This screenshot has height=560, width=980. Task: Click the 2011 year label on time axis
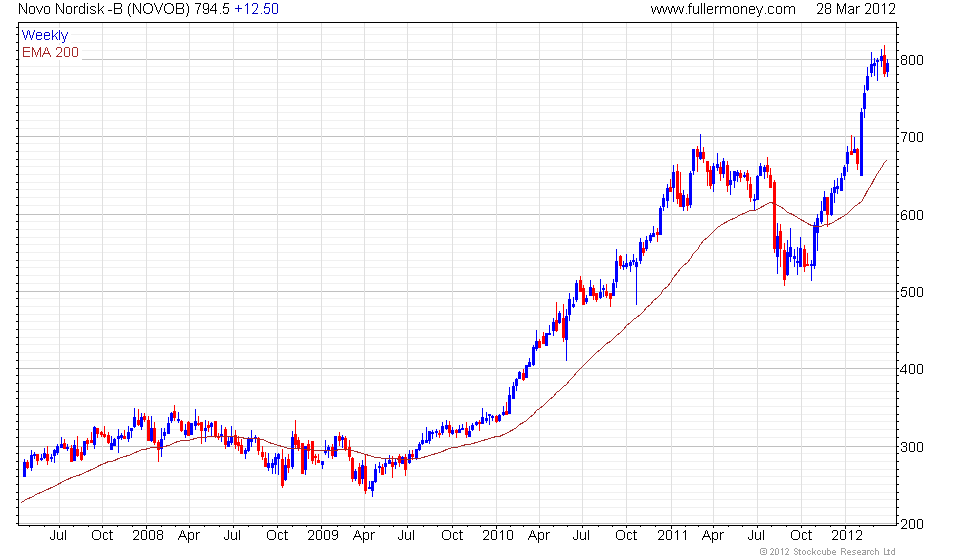(673, 536)
